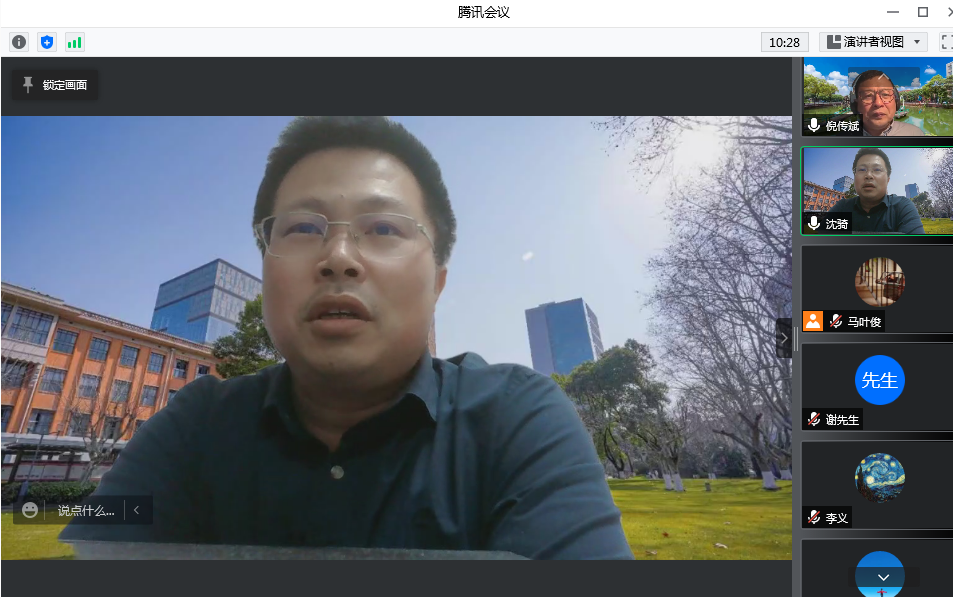Enter fullscreen with the top-right icon
953x599 pixels.
[x=946, y=42]
